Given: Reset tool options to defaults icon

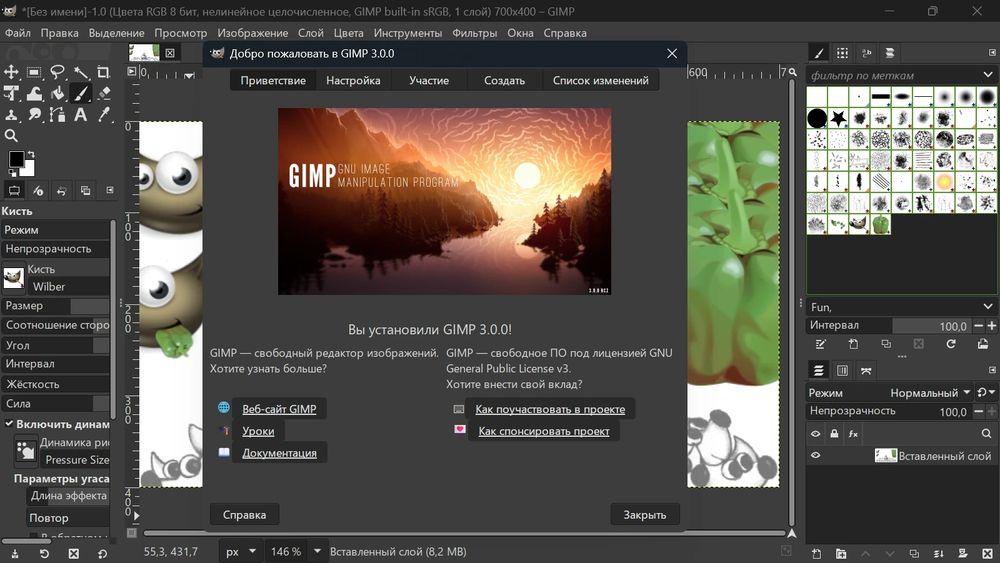Looking at the screenshot, I should point(103,553).
